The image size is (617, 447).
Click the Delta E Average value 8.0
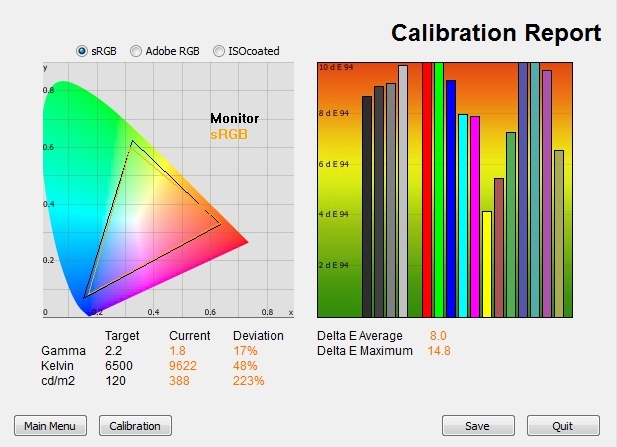[x=438, y=336]
